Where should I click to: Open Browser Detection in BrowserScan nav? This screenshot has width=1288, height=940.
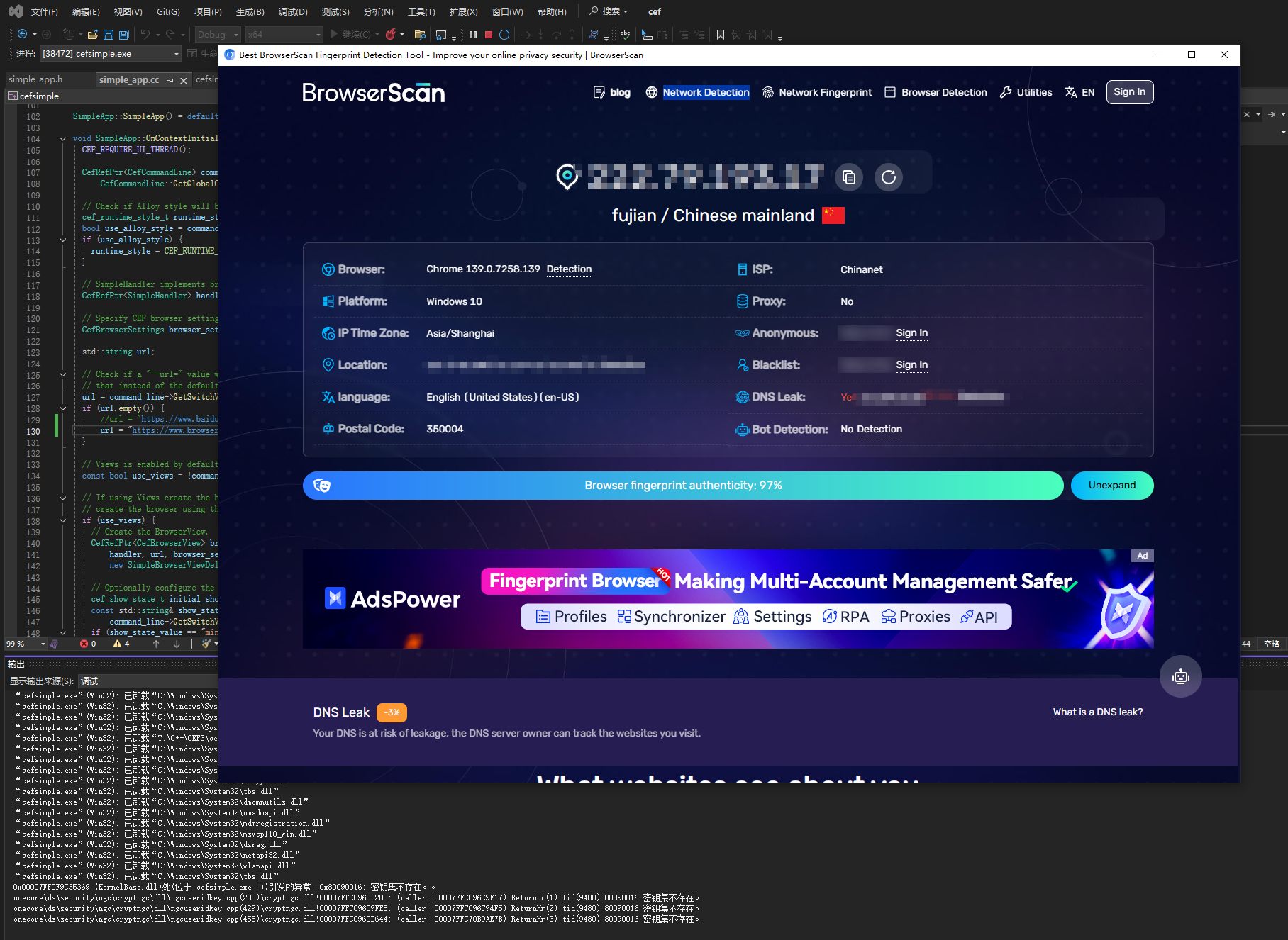(x=936, y=92)
